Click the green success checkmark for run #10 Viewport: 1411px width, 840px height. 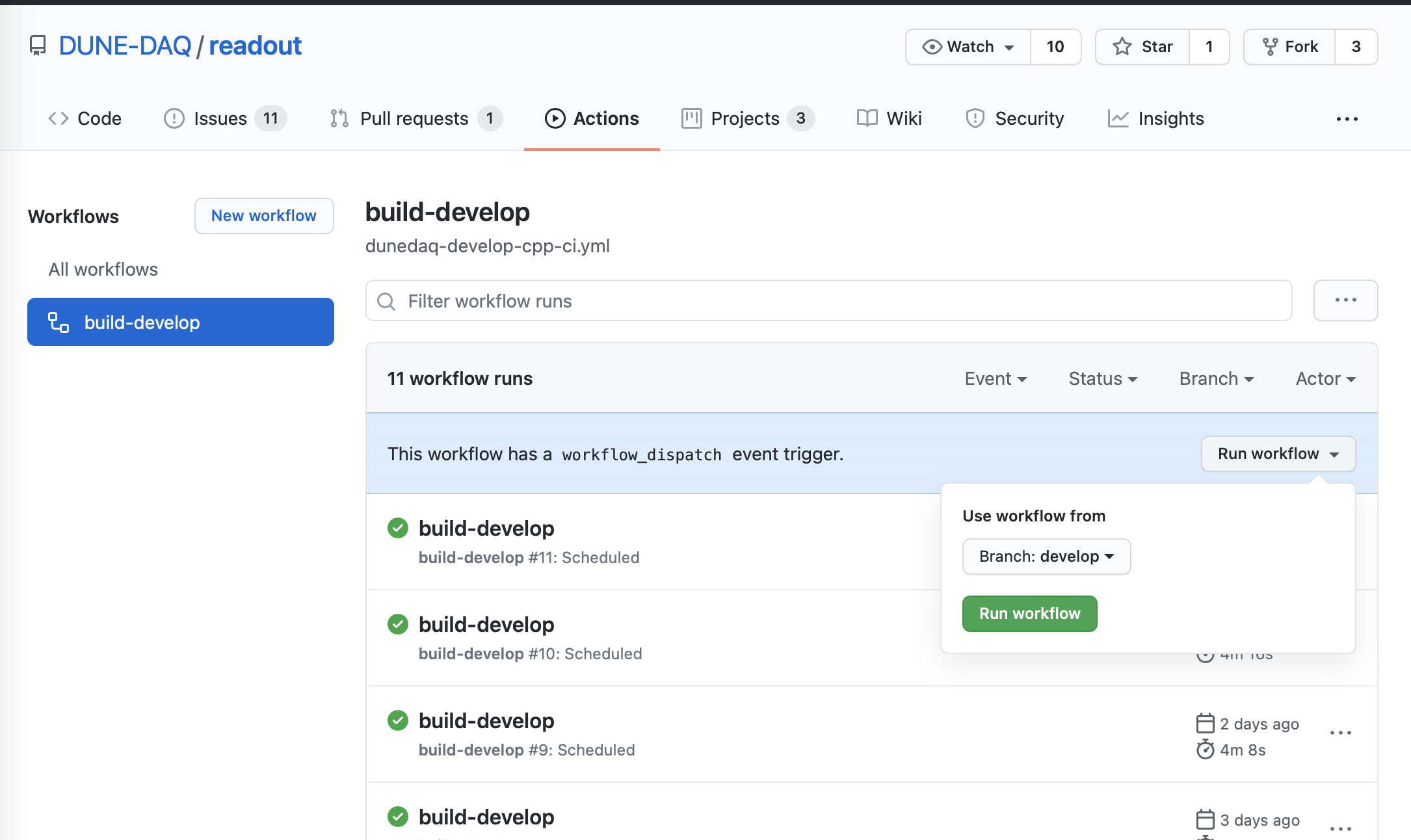398,624
